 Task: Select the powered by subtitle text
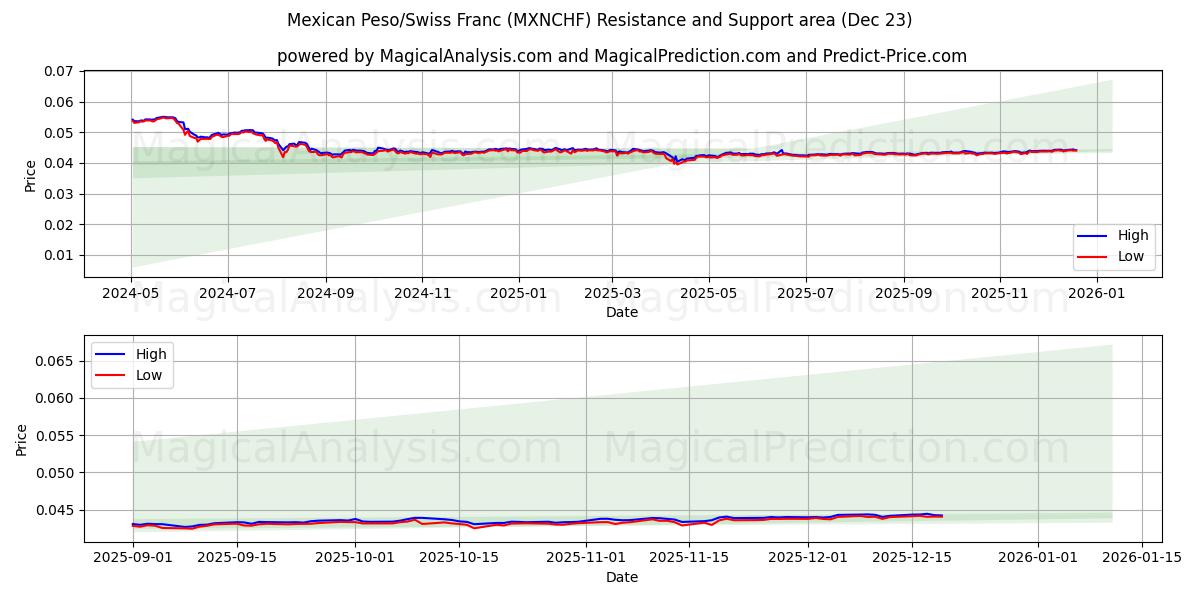pyautogui.click(x=623, y=51)
